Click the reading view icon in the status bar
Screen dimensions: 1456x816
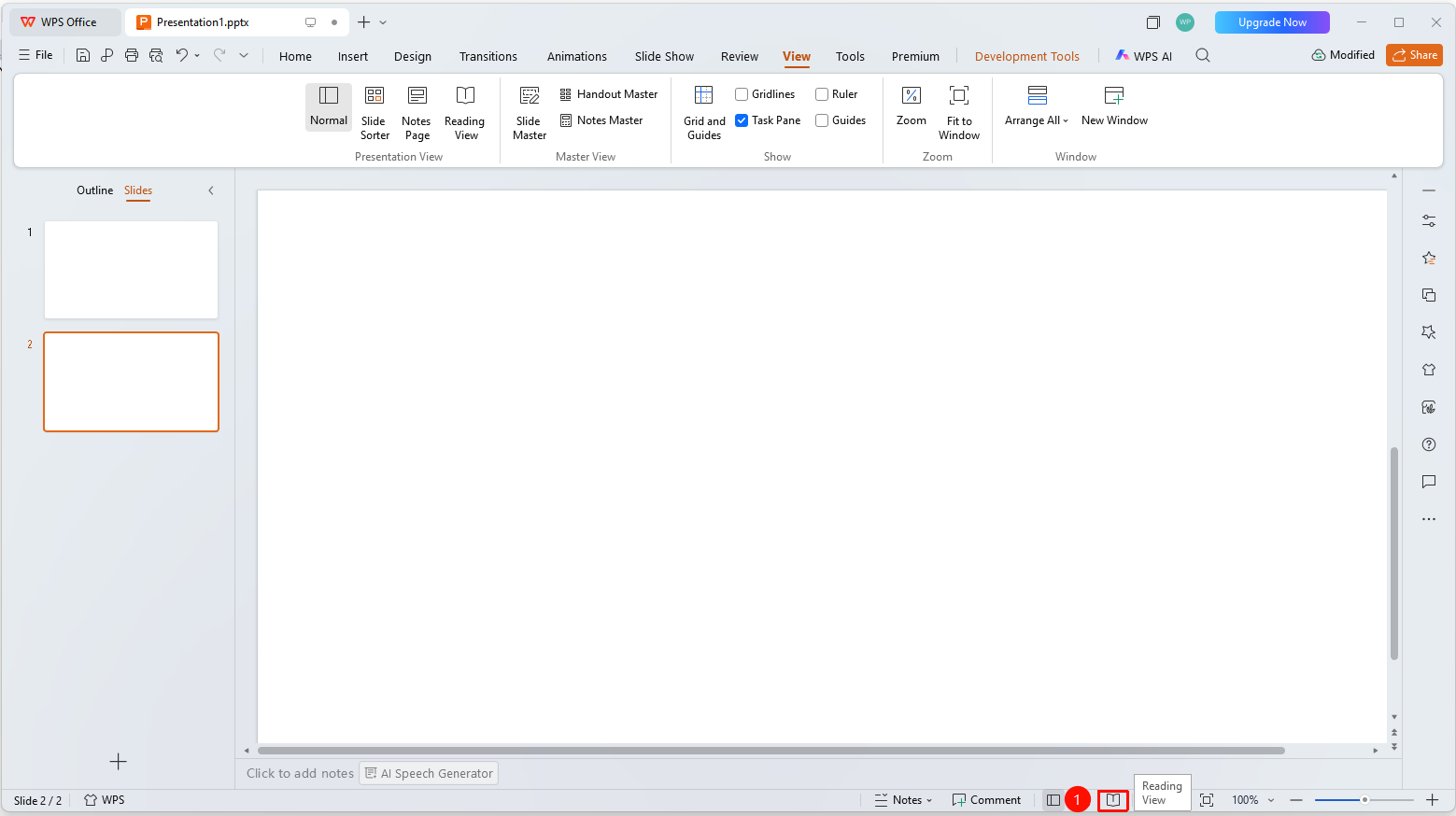[x=1113, y=800]
